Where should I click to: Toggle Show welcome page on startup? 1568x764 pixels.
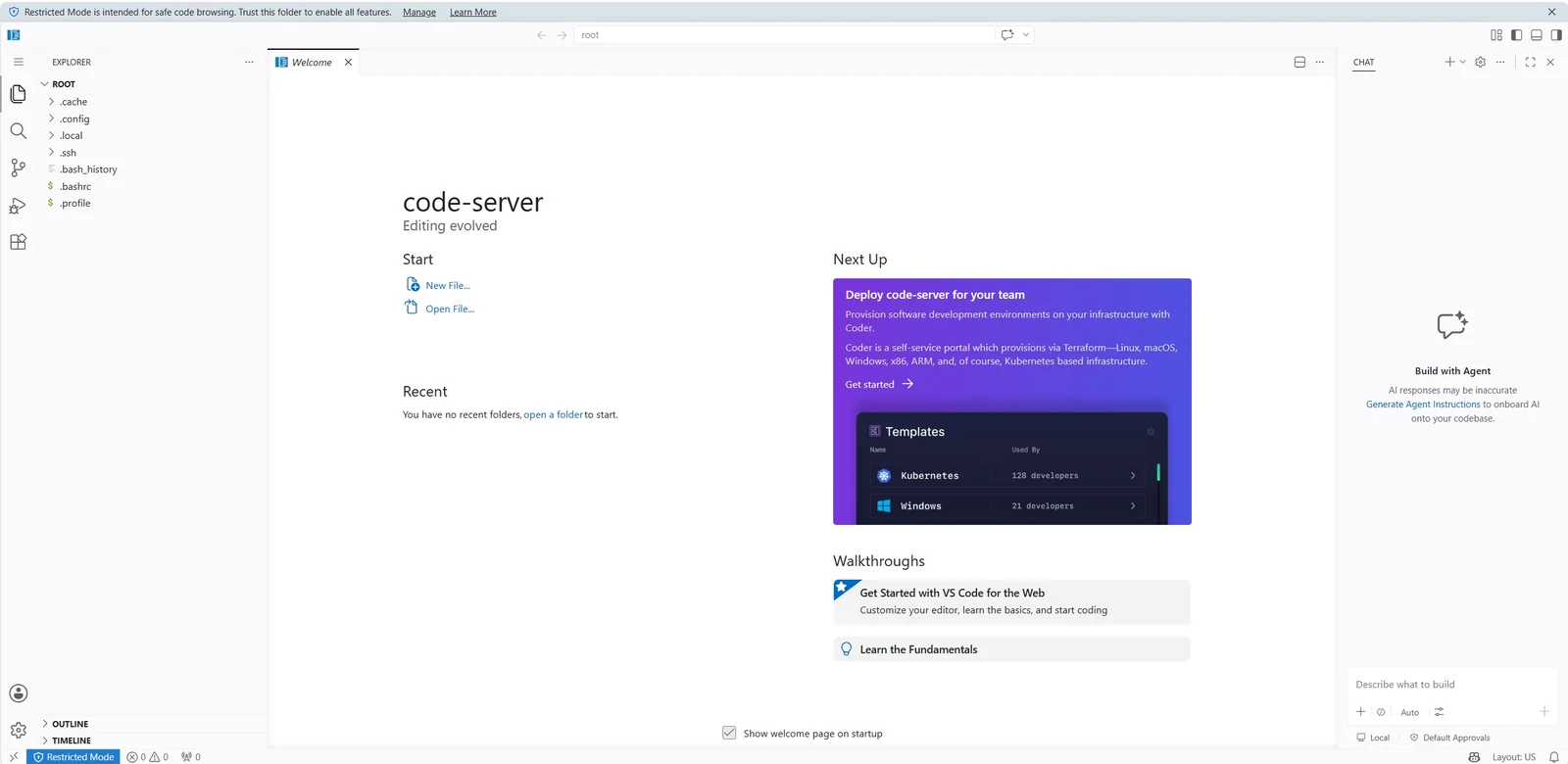tap(729, 733)
